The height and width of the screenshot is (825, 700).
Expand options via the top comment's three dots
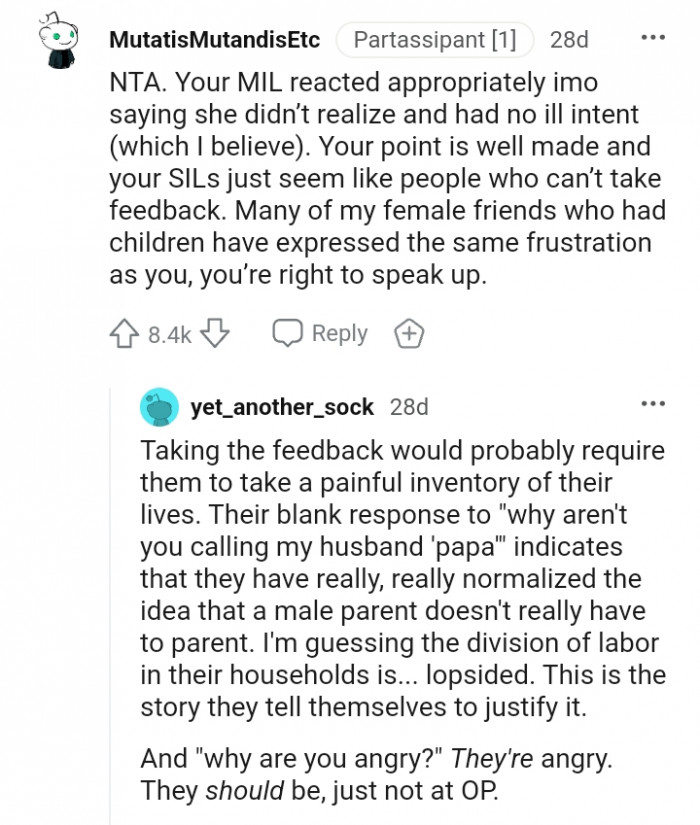[655, 38]
